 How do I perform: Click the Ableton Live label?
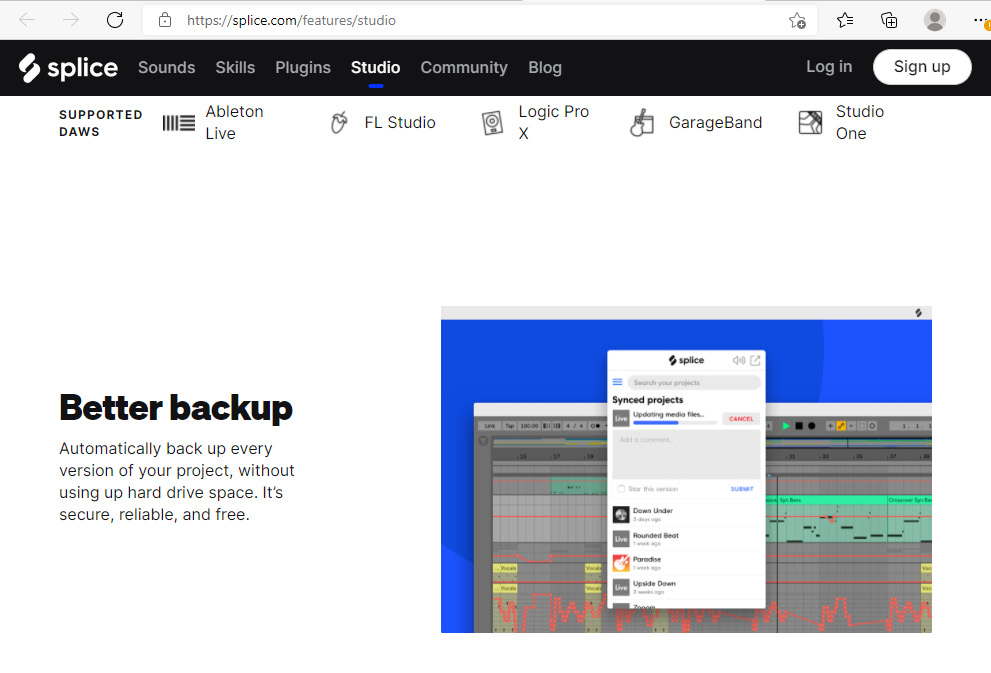pyautogui.click(x=234, y=123)
